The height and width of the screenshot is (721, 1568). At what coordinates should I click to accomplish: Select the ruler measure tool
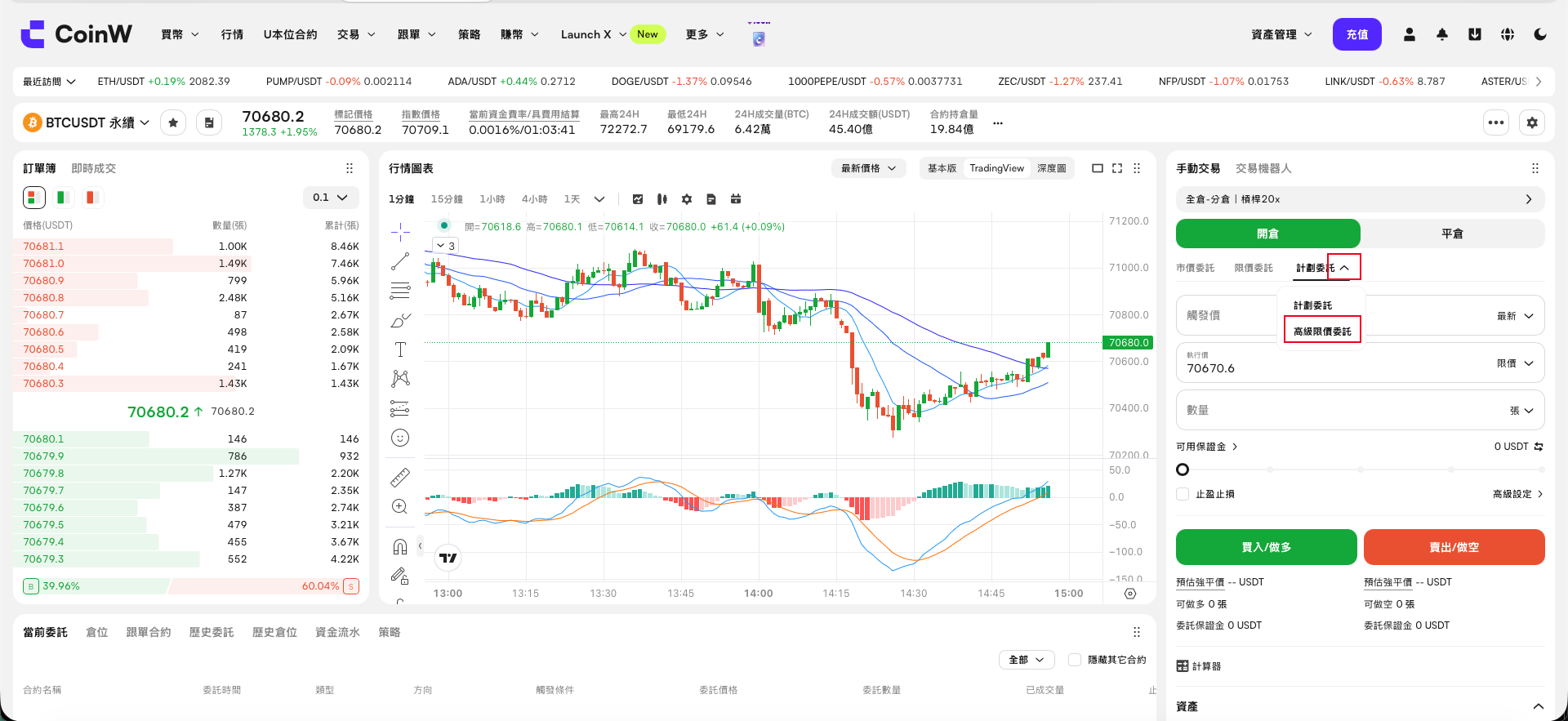click(400, 477)
